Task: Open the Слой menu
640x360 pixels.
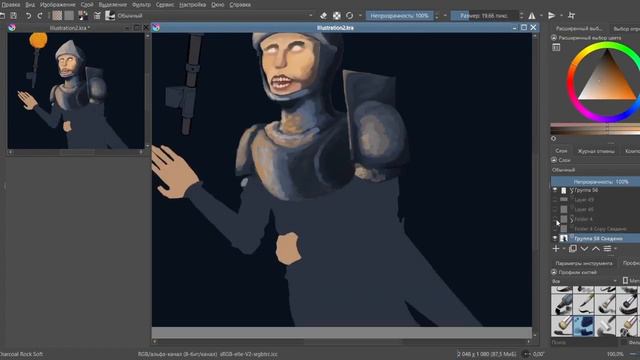Action: (87, 4)
